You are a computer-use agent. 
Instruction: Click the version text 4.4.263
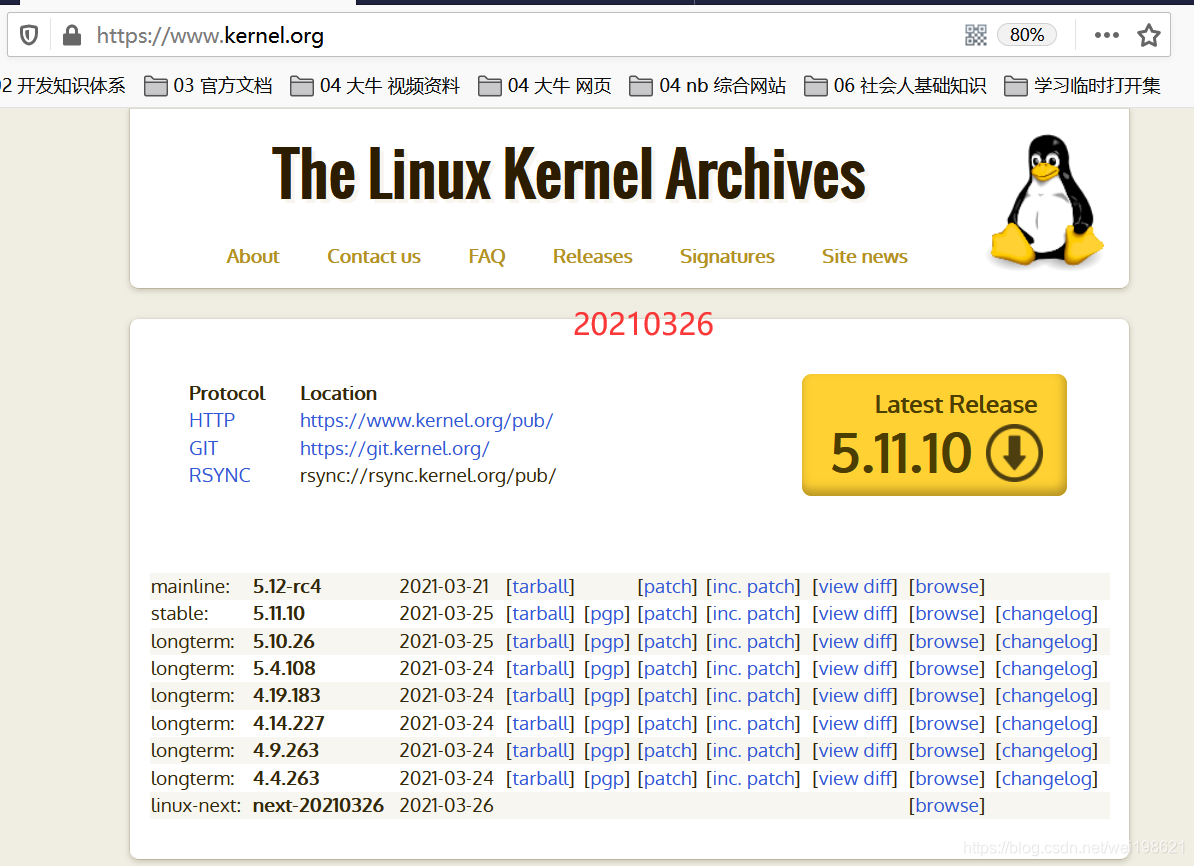pyautogui.click(x=286, y=778)
